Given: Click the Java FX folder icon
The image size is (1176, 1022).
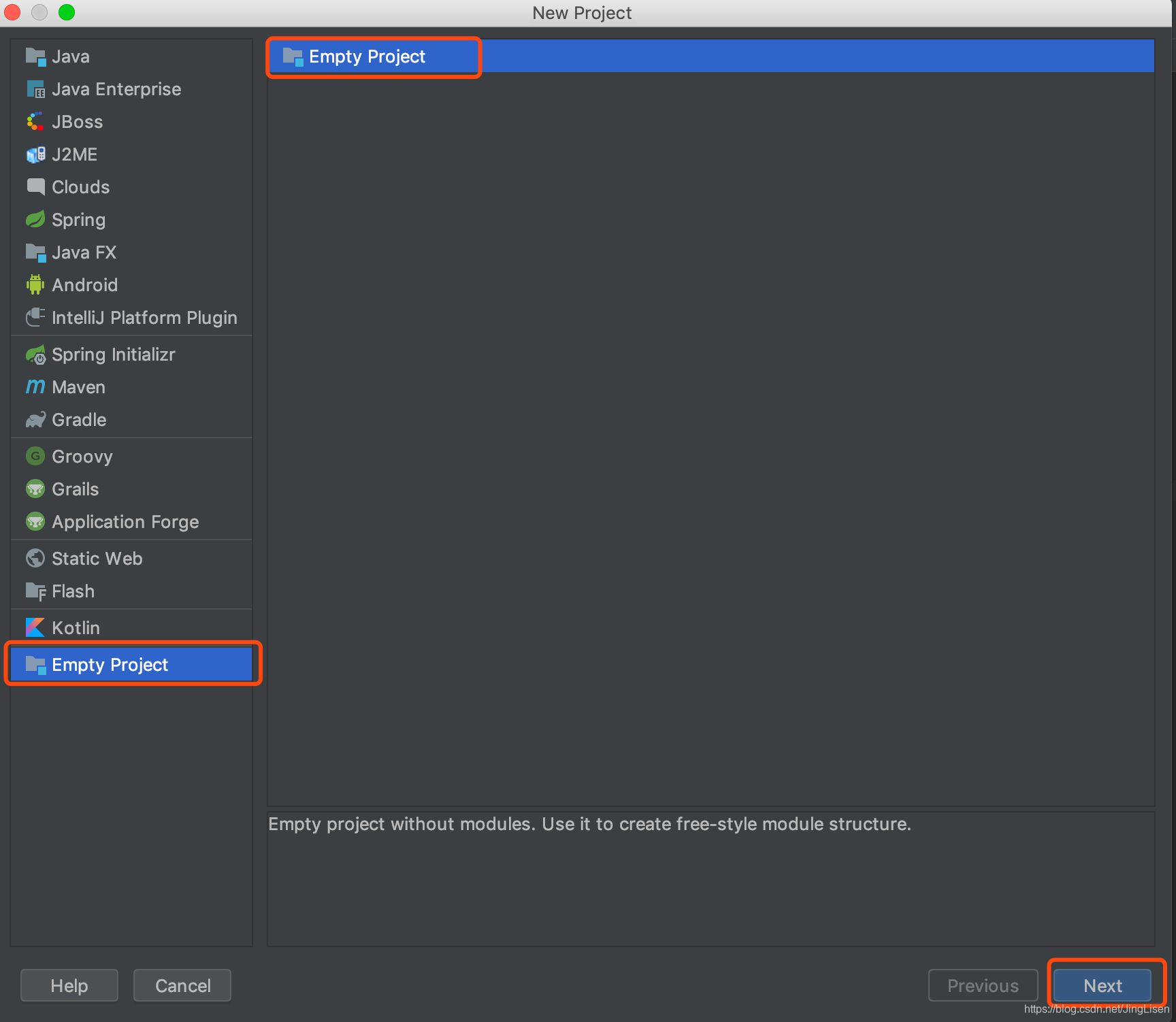Looking at the screenshot, I should click(35, 252).
